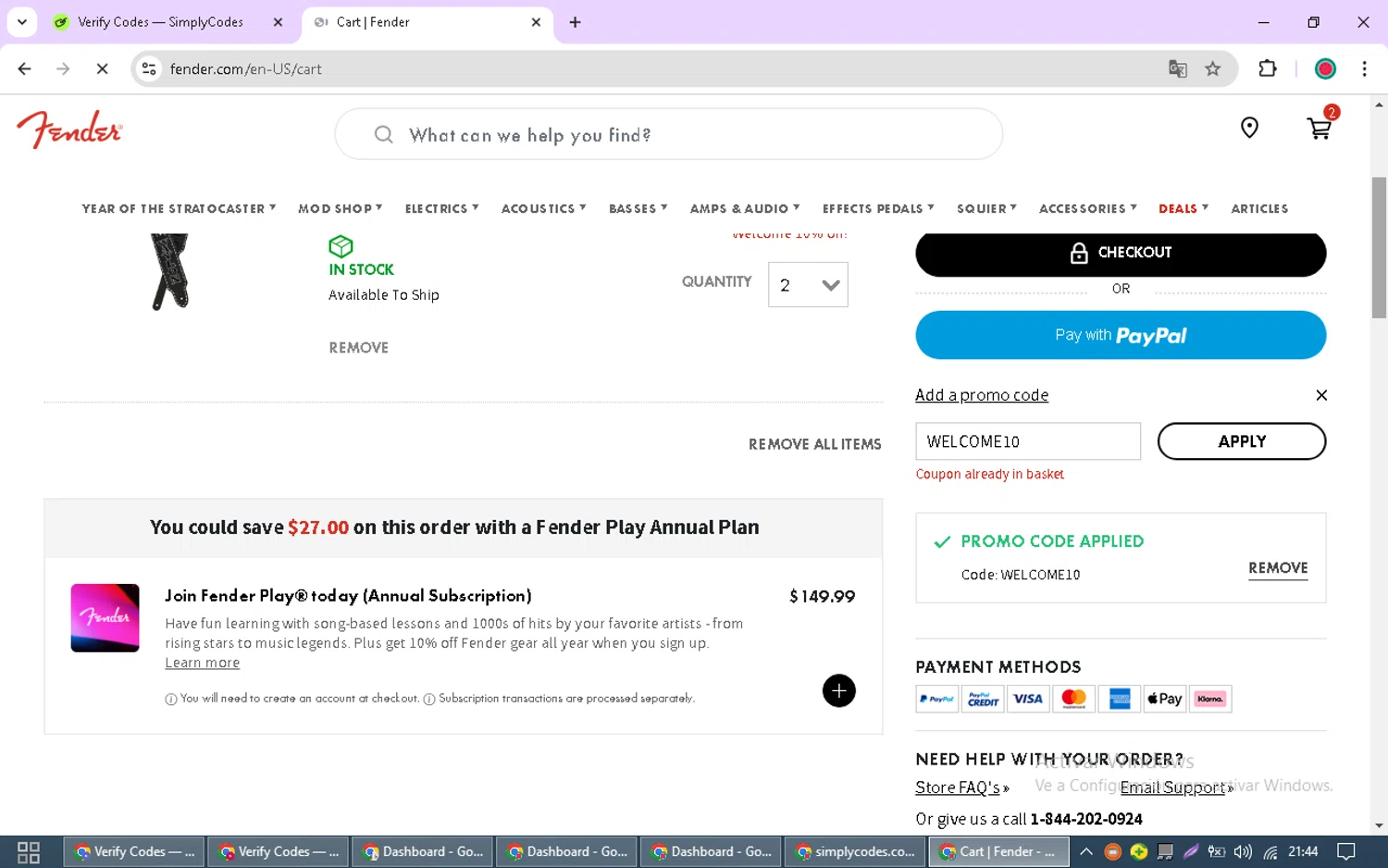Open the Learn more link
The image size is (1388, 868).
[203, 663]
